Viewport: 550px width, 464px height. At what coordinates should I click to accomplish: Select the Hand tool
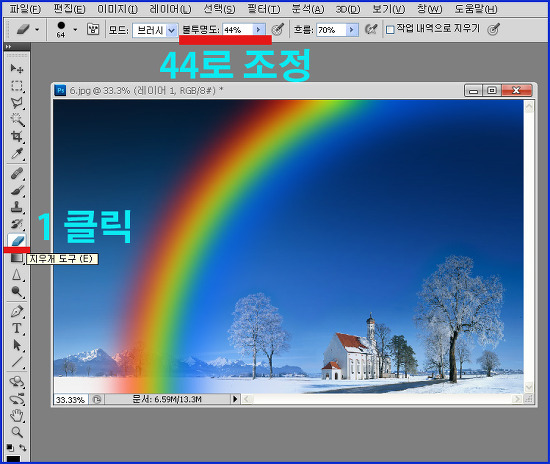tap(16, 416)
